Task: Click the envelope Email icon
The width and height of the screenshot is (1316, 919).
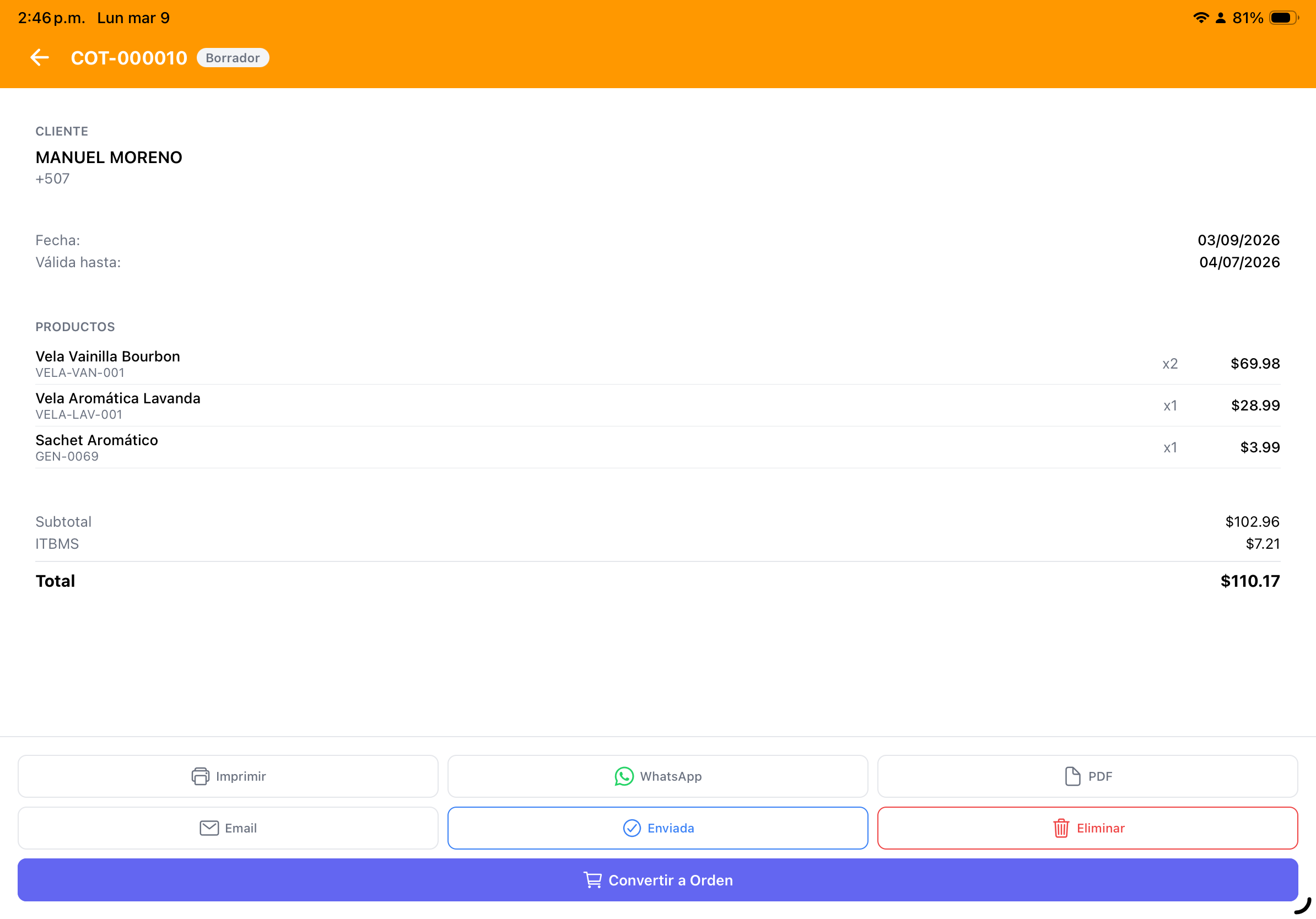Action: coord(209,828)
